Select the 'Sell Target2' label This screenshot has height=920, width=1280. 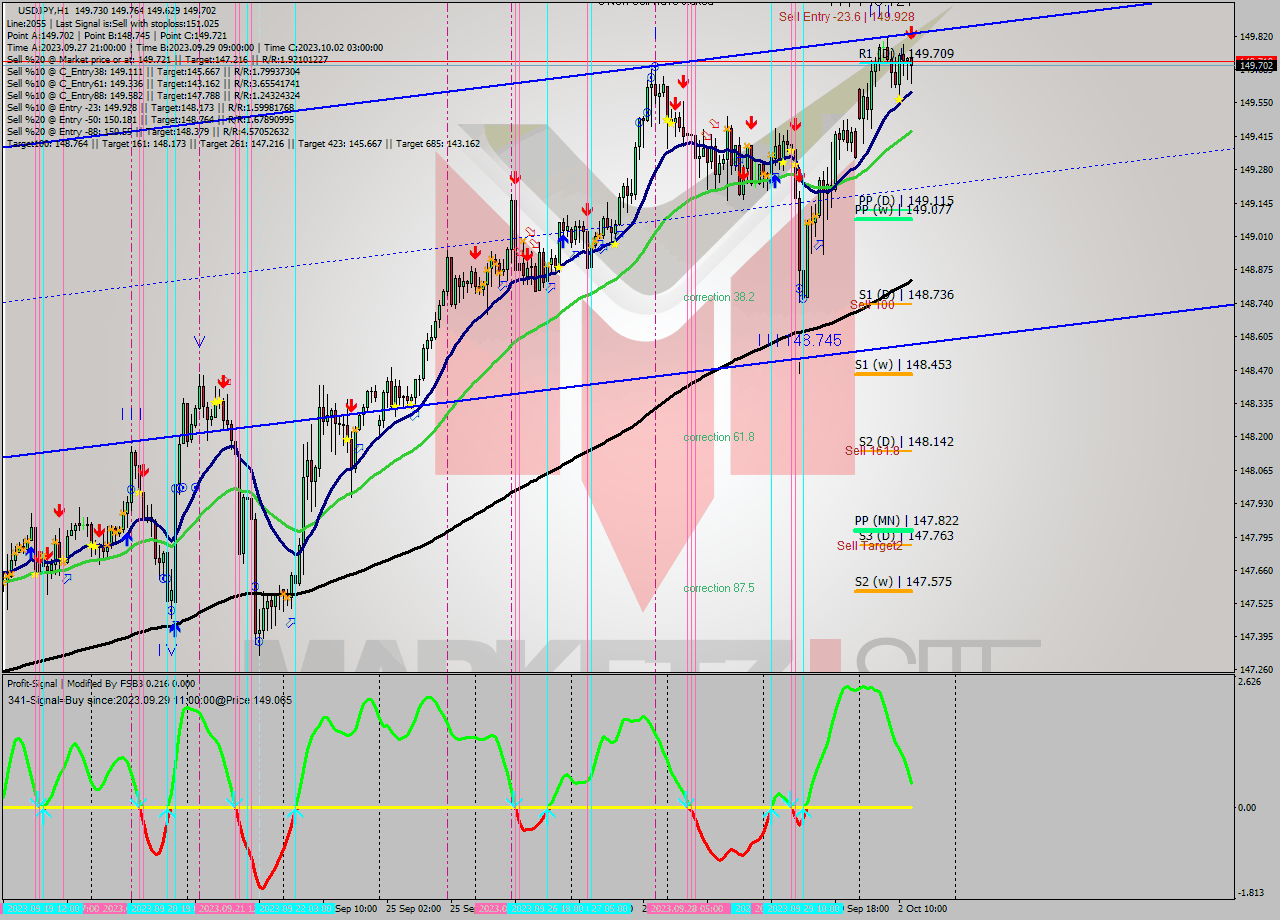[x=870, y=546]
